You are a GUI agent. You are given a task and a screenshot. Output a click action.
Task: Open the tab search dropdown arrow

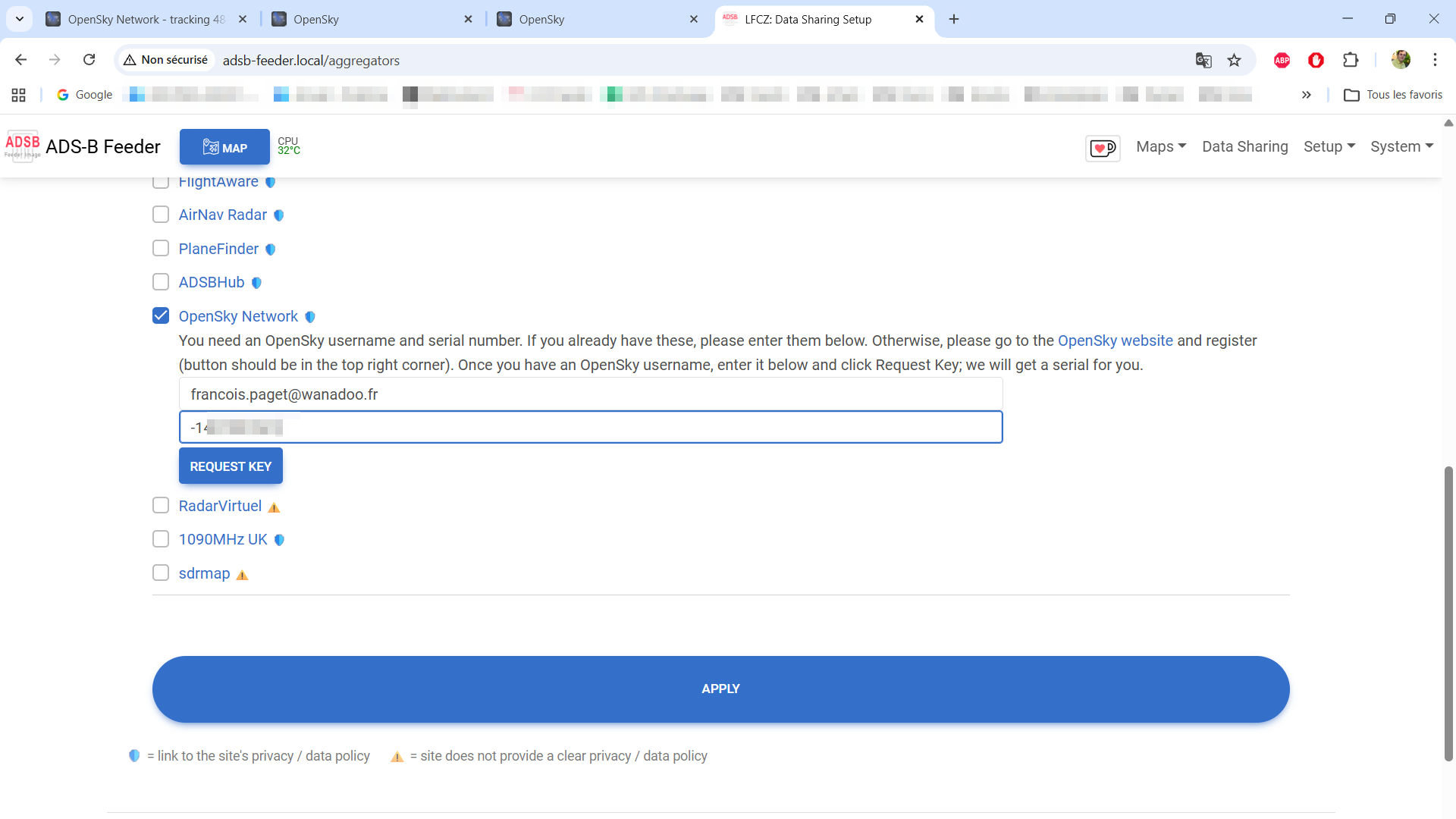tap(20, 19)
